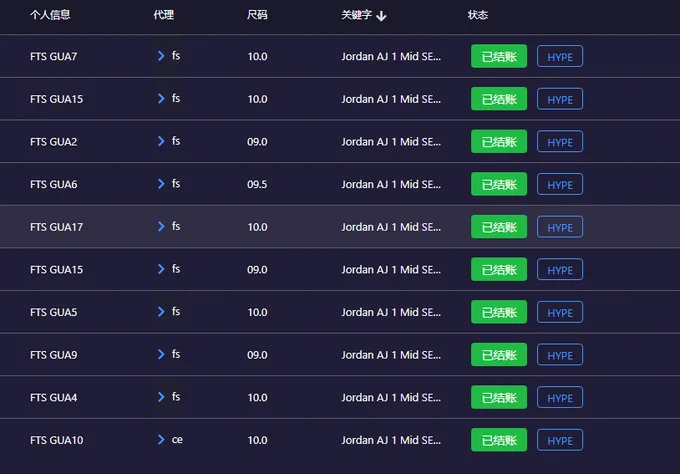
Task: Click HYPE button in FTS GUA17 row
Action: pos(560,227)
